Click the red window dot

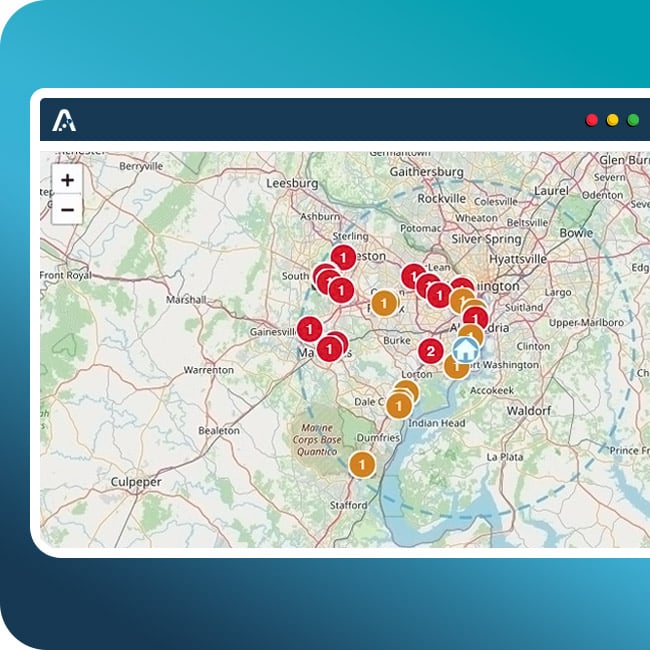[x=592, y=120]
